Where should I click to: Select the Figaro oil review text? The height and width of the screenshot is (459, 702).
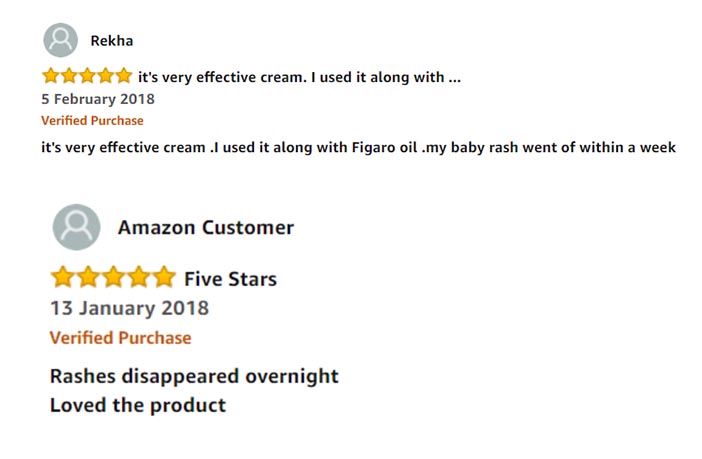click(x=358, y=147)
